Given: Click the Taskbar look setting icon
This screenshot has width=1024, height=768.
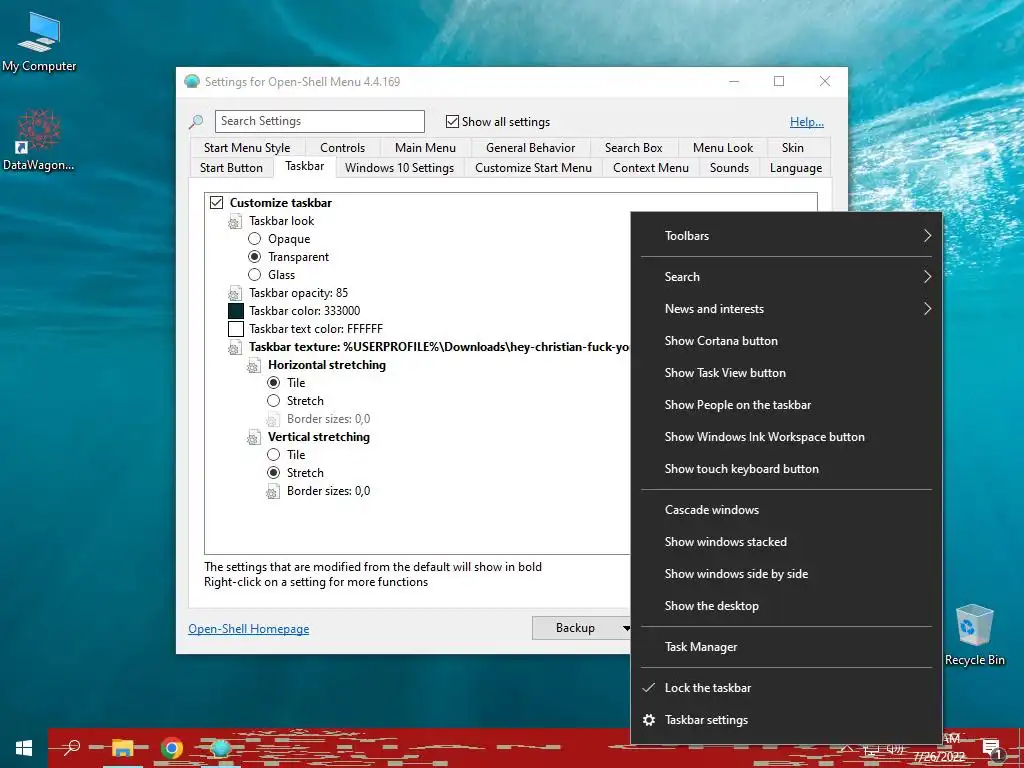Looking at the screenshot, I should (235, 221).
